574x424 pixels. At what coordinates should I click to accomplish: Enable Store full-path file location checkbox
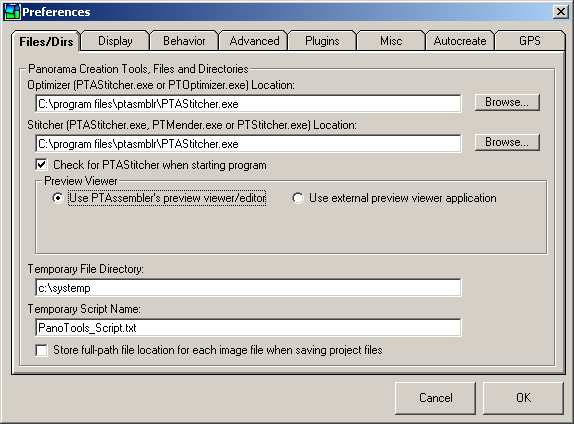pos(41,350)
